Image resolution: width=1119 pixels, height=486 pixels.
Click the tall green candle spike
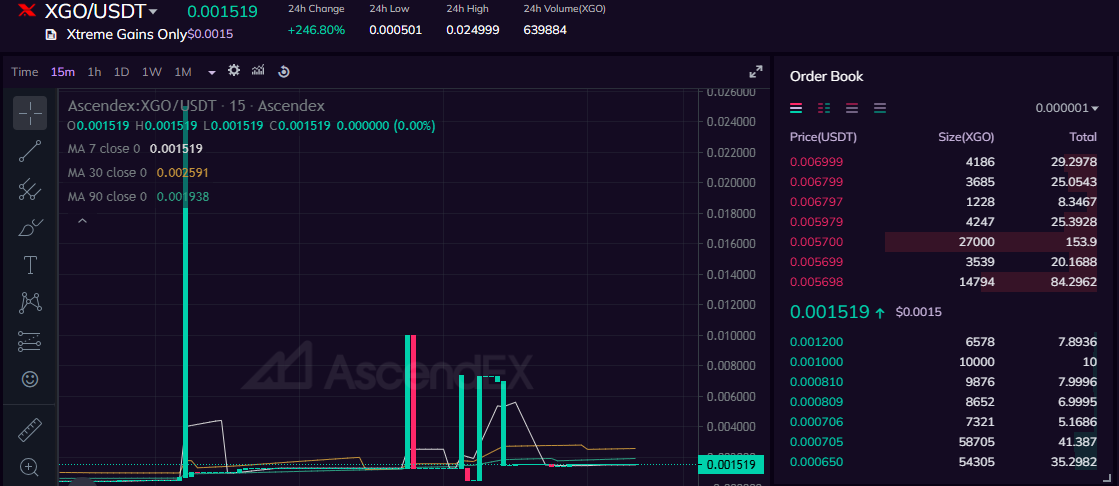click(185, 292)
